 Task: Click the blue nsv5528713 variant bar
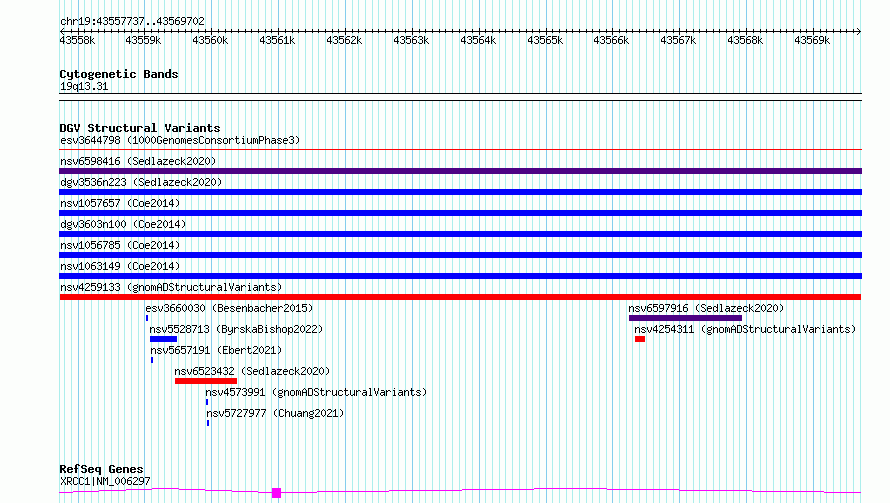click(163, 339)
